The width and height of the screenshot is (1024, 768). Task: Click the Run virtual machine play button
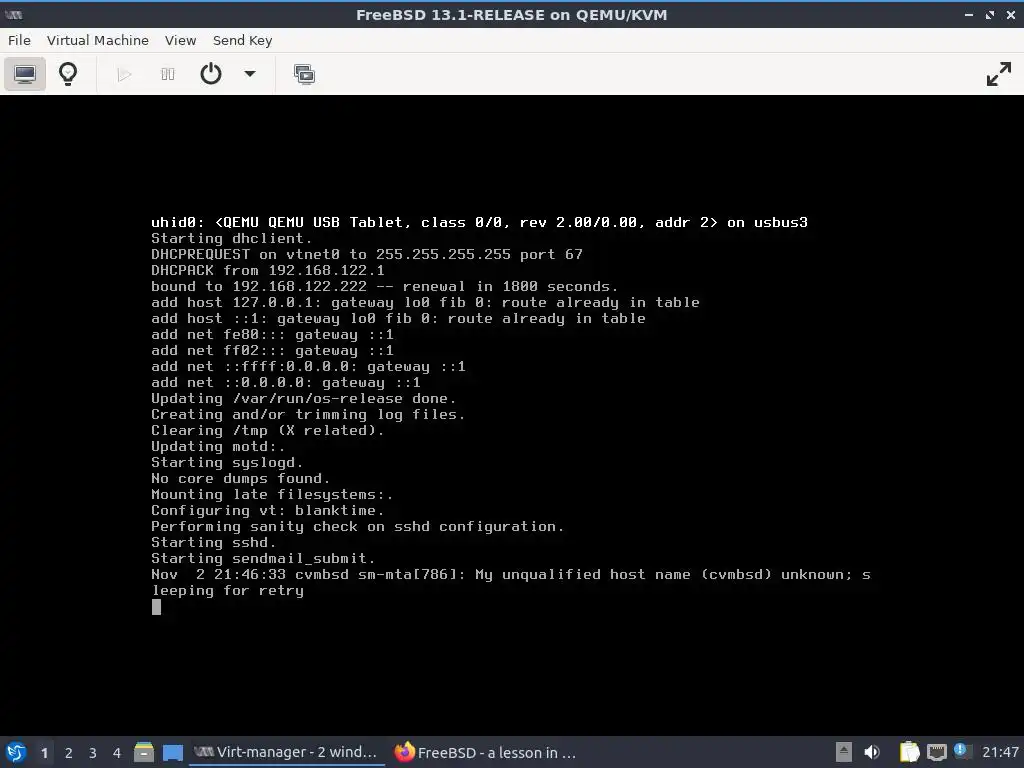pos(124,74)
